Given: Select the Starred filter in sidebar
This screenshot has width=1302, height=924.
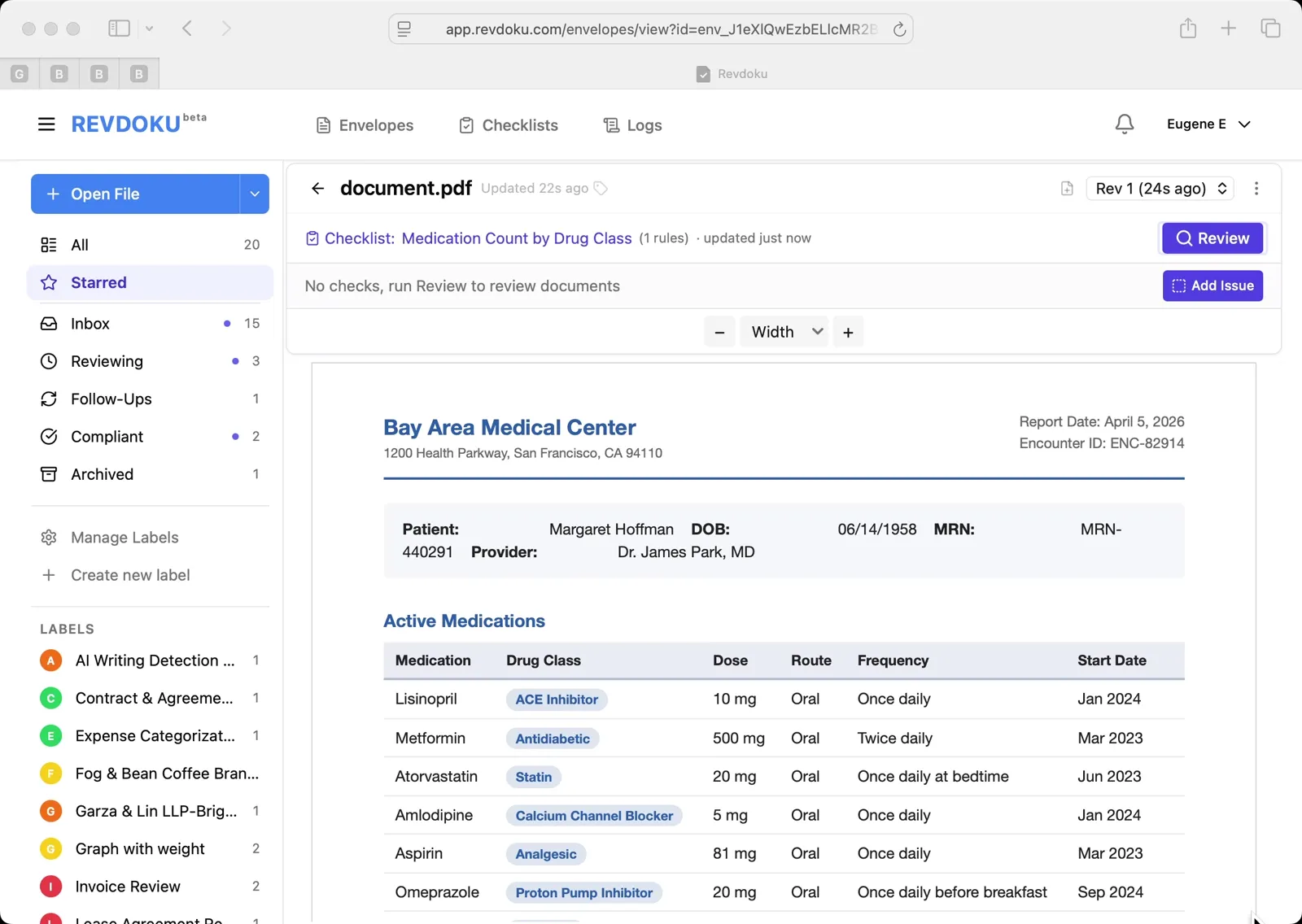Looking at the screenshot, I should click(99, 282).
